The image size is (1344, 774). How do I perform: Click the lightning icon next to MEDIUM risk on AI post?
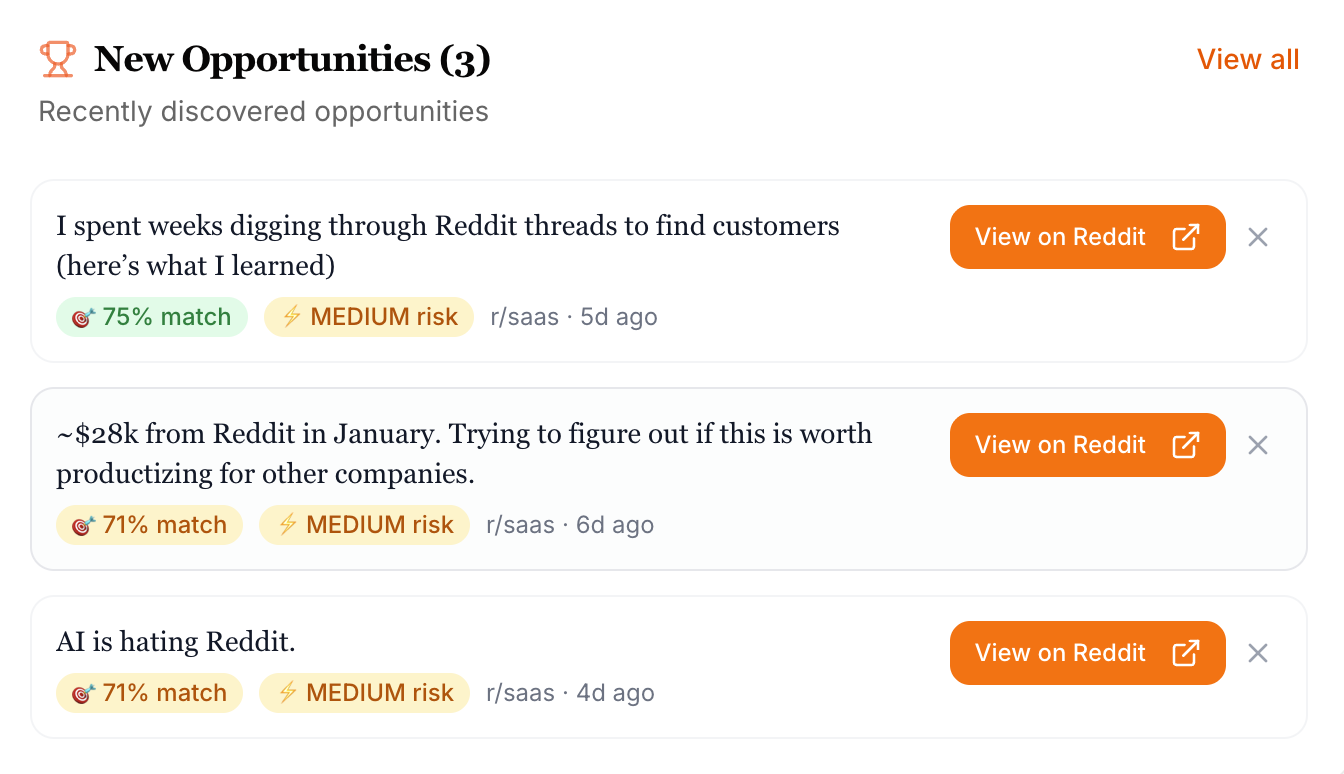point(288,692)
